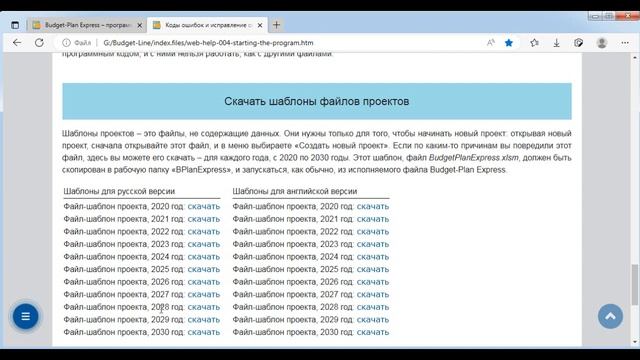Click the Шаблоны для английской версии heading
Image resolution: width=640 pixels, height=360 pixels.
[295, 191]
